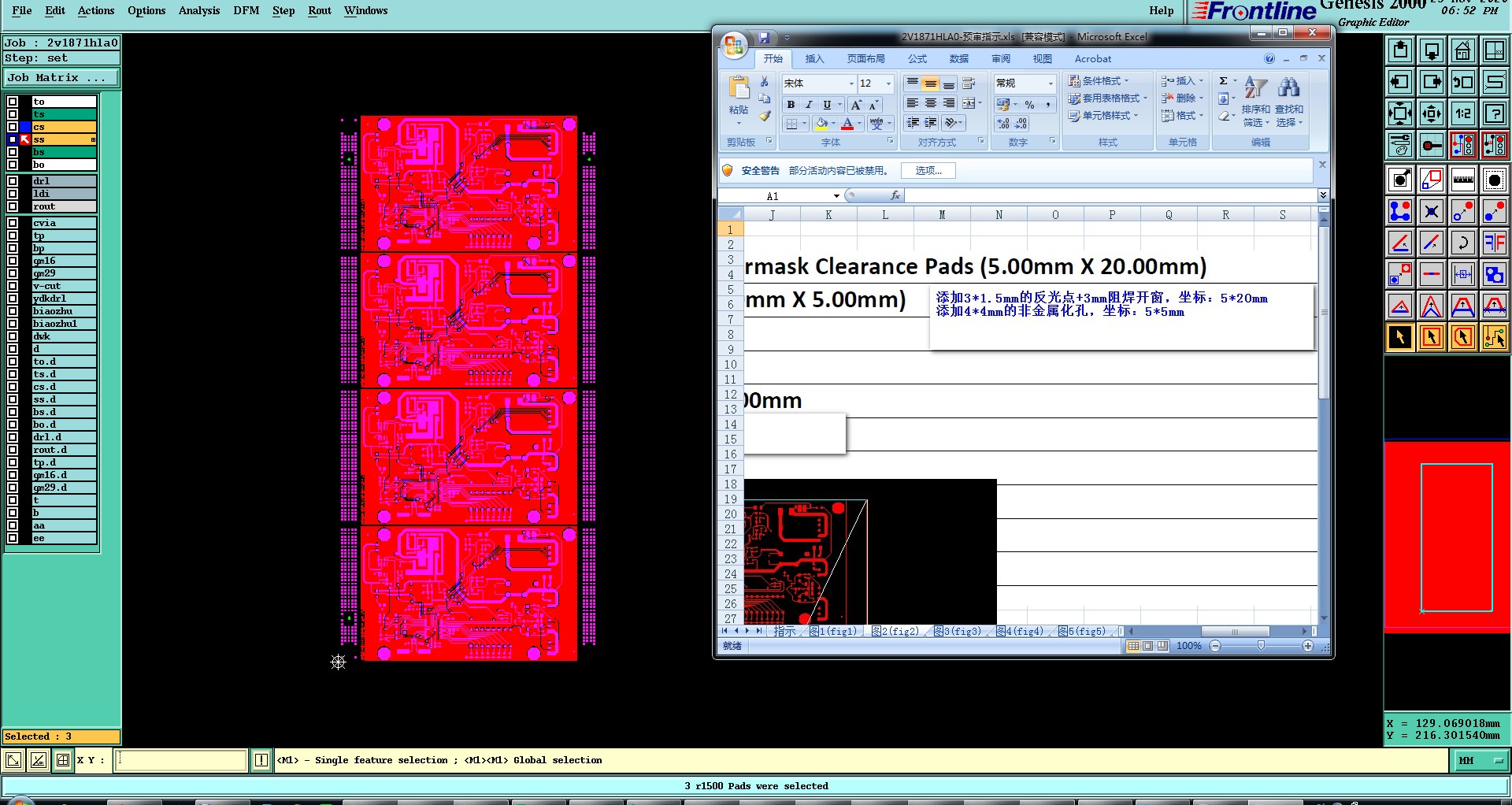
Task: Open the Rout menu in Genesis
Action: coord(320,10)
